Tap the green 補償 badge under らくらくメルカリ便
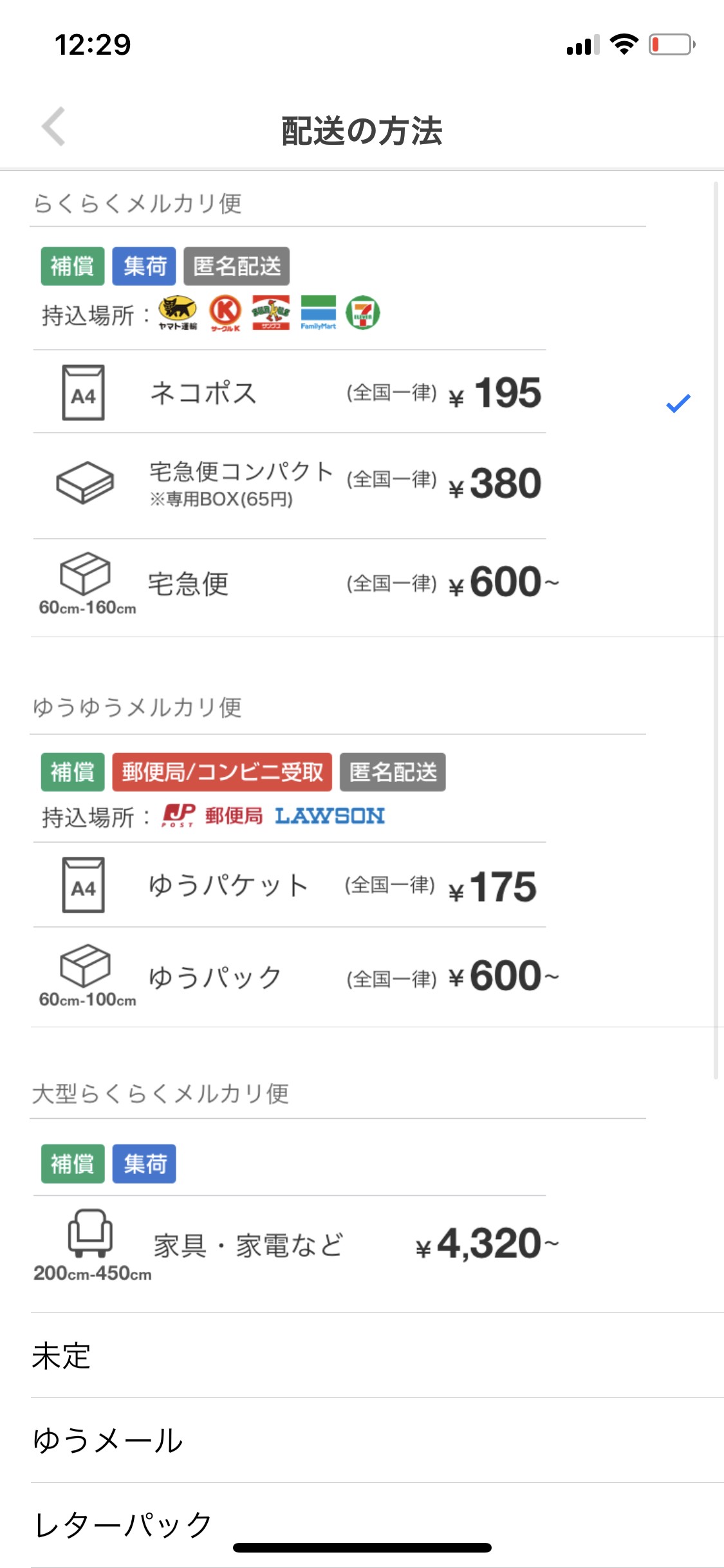The width and height of the screenshot is (724, 1568). 73,266
